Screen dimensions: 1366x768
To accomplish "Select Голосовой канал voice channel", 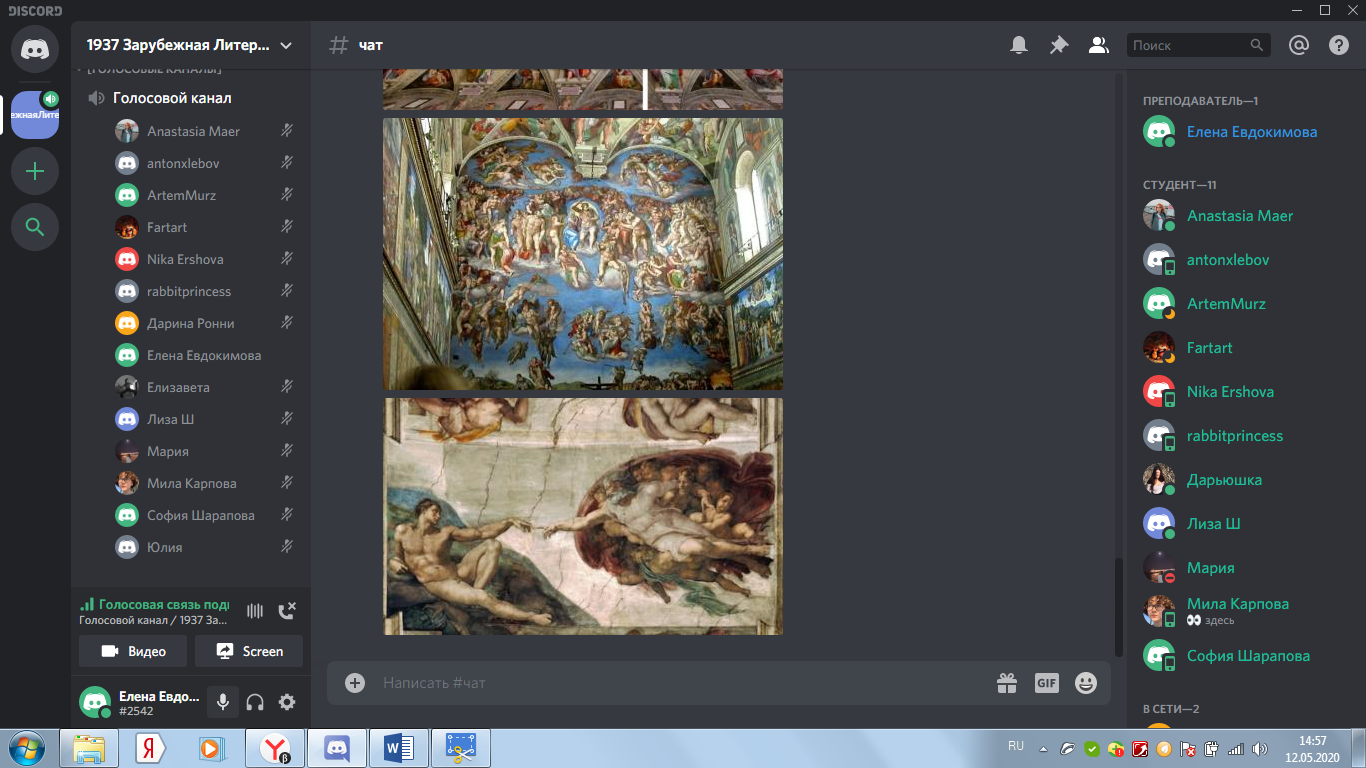I will pos(171,98).
